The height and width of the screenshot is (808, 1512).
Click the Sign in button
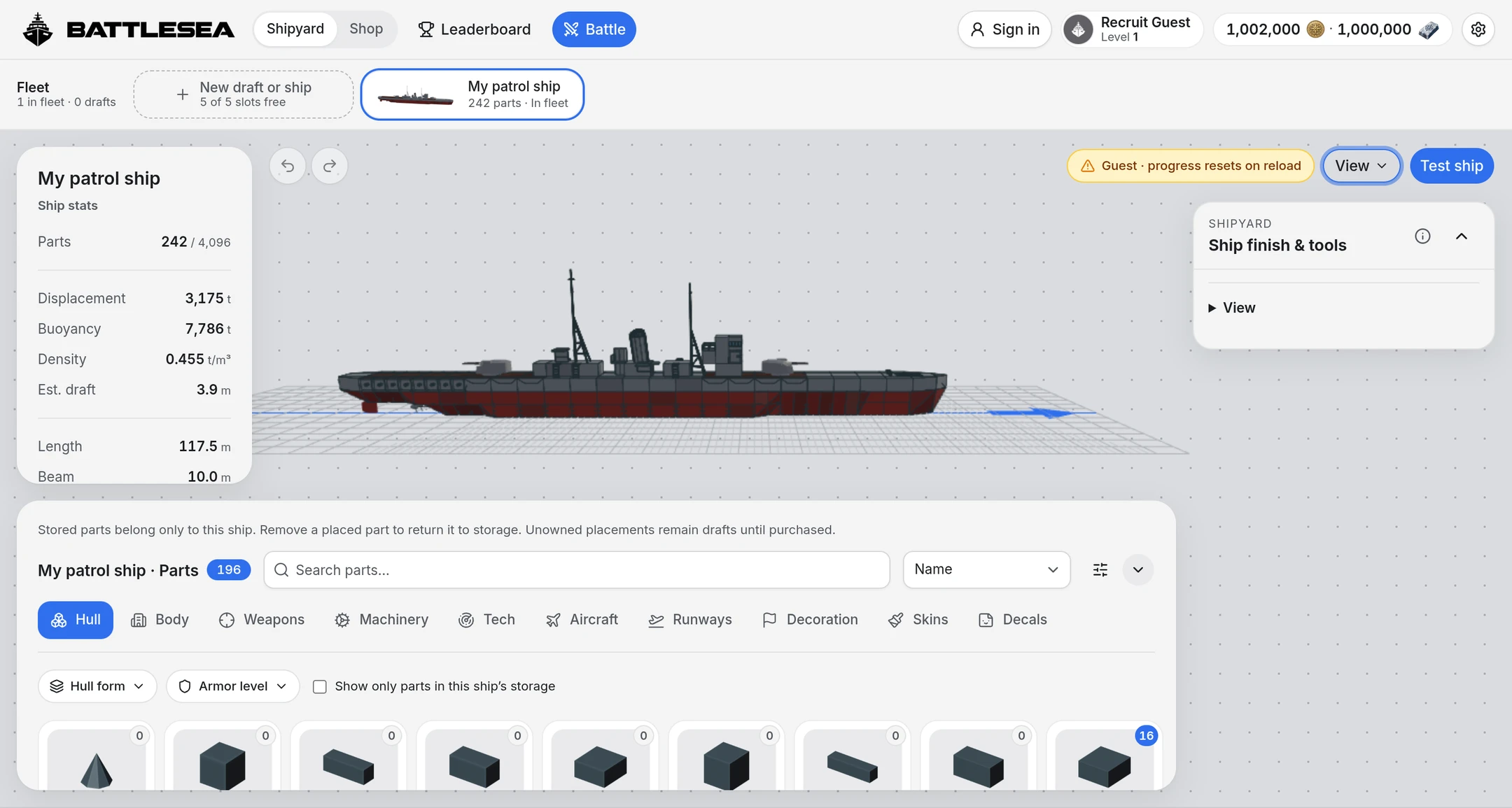1004,29
